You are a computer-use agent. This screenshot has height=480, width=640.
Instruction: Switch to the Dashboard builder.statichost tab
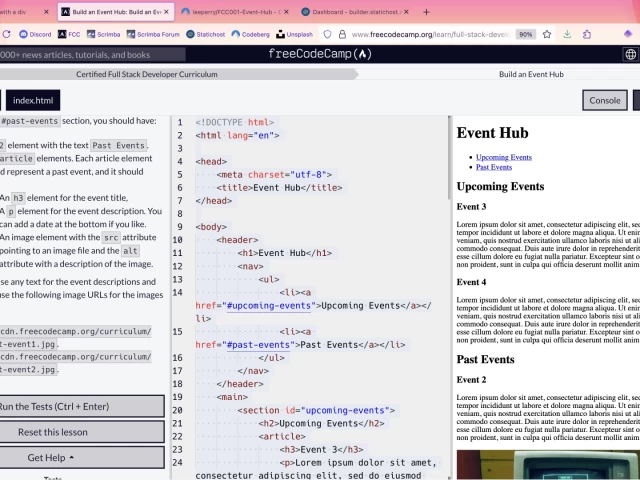click(354, 12)
